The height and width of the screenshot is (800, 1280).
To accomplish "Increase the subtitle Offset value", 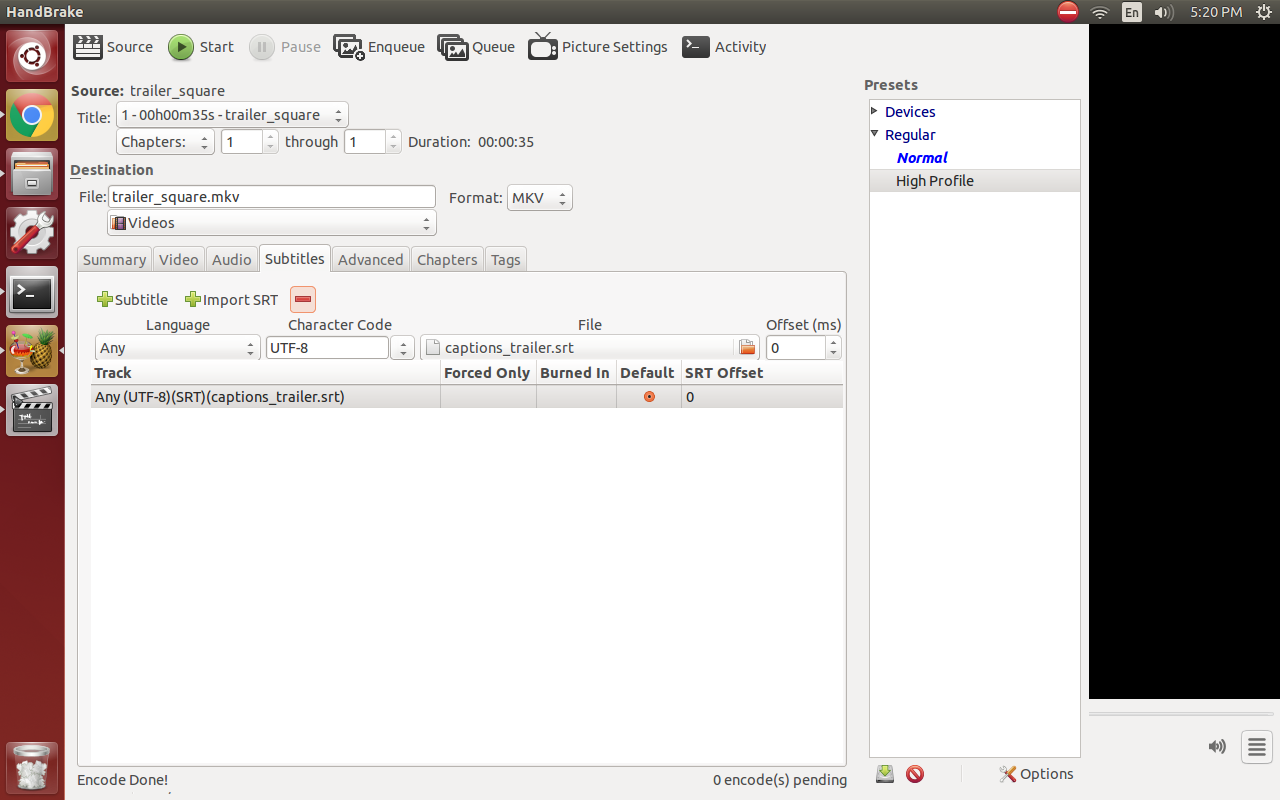I will coord(833,342).
